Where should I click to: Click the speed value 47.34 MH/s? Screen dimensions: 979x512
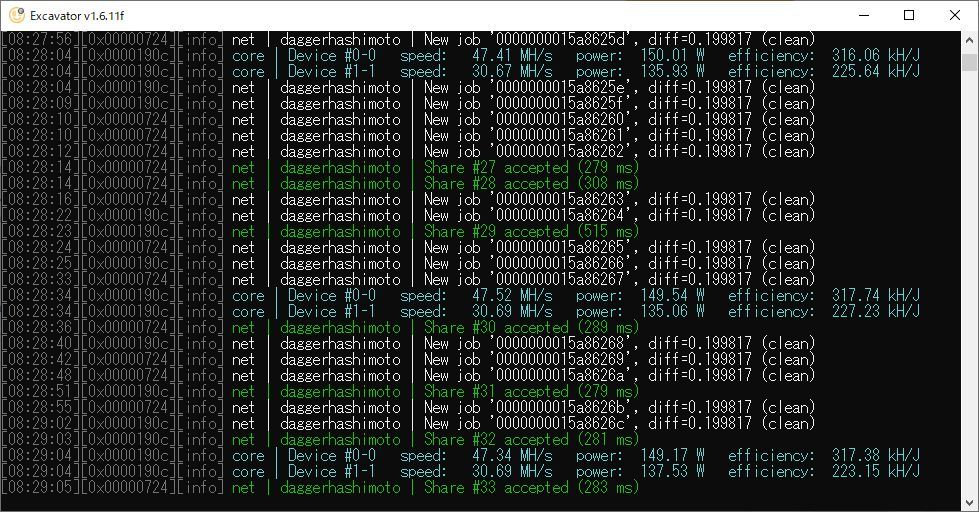click(512, 456)
